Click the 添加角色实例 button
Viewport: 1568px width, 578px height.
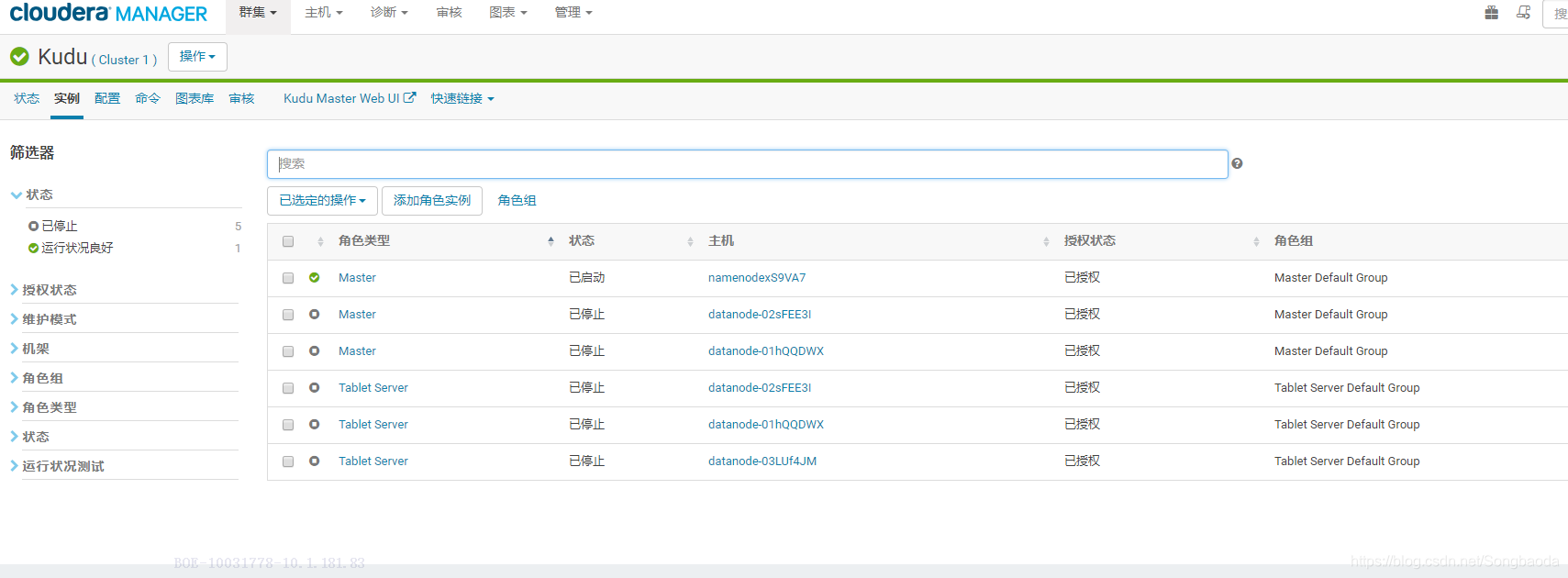[432, 200]
